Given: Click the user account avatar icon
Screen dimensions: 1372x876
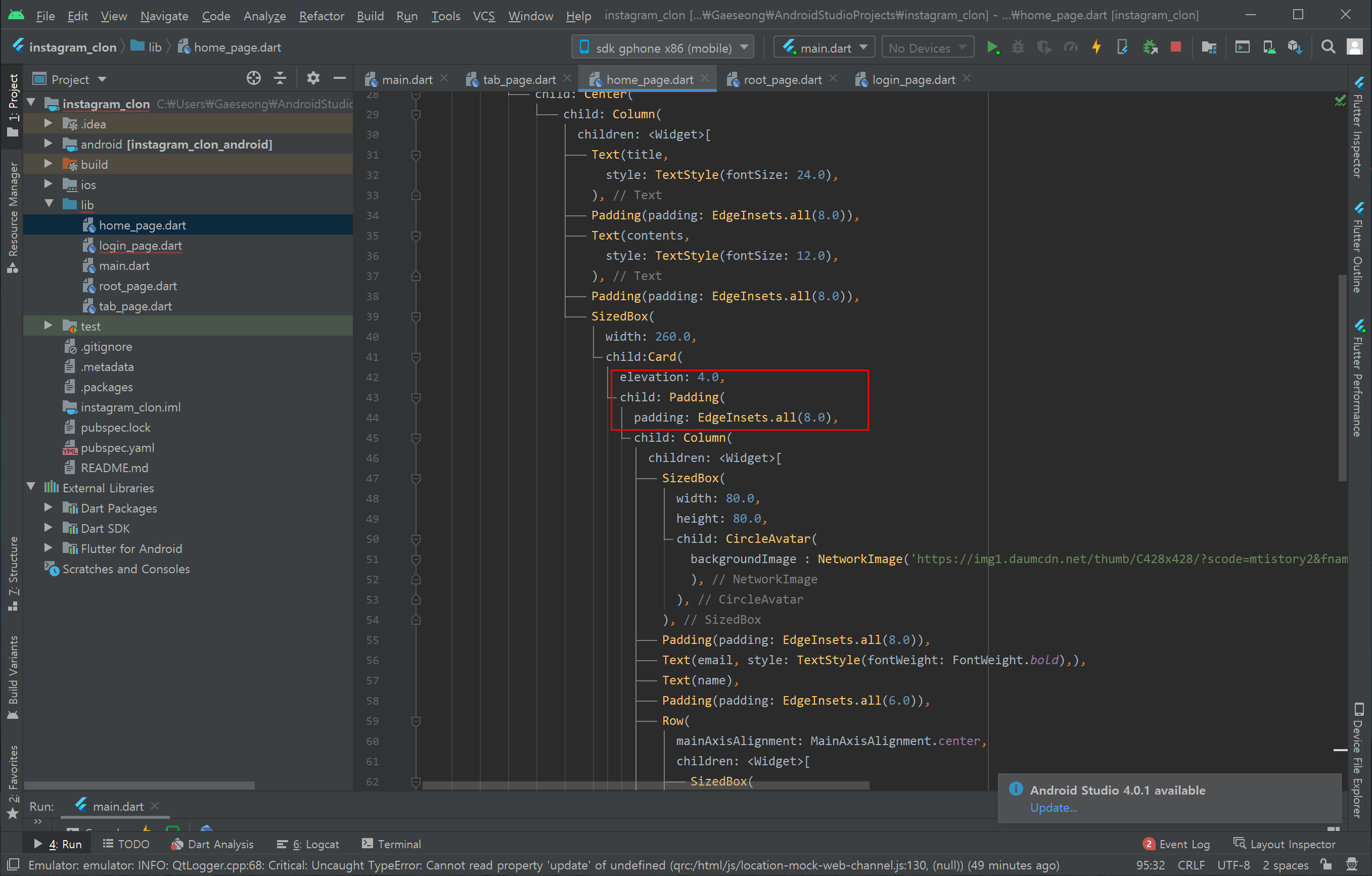Looking at the screenshot, I should click(1355, 48).
